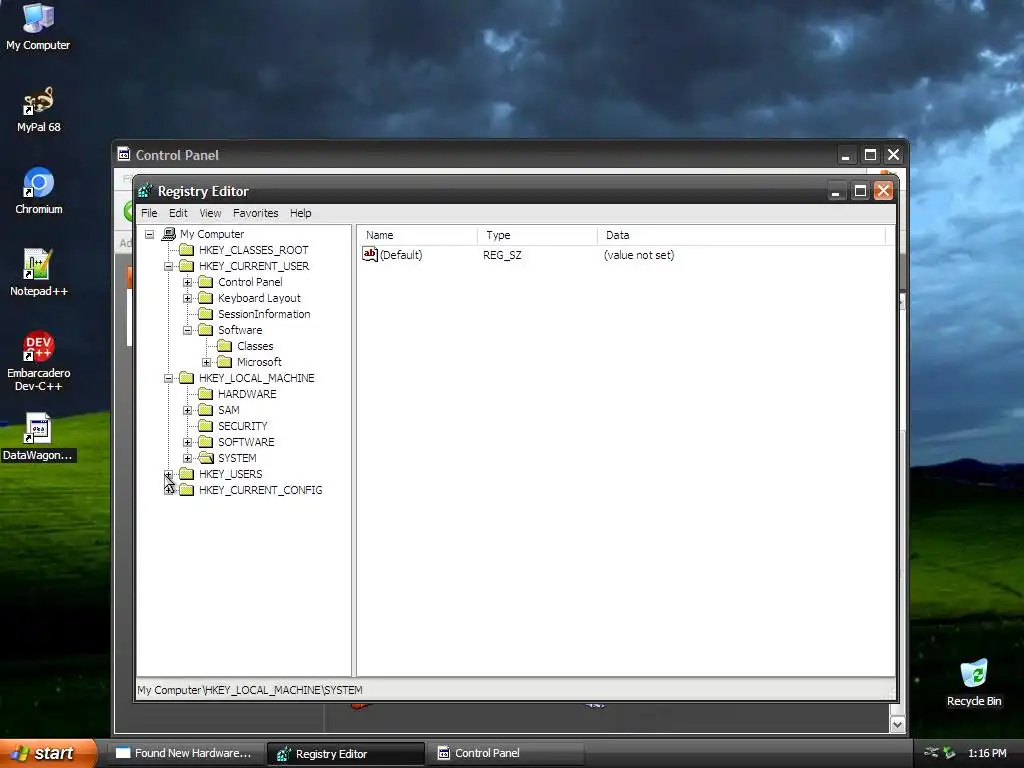Select the My Computer desktop icon
The image size is (1024, 768).
point(38,27)
